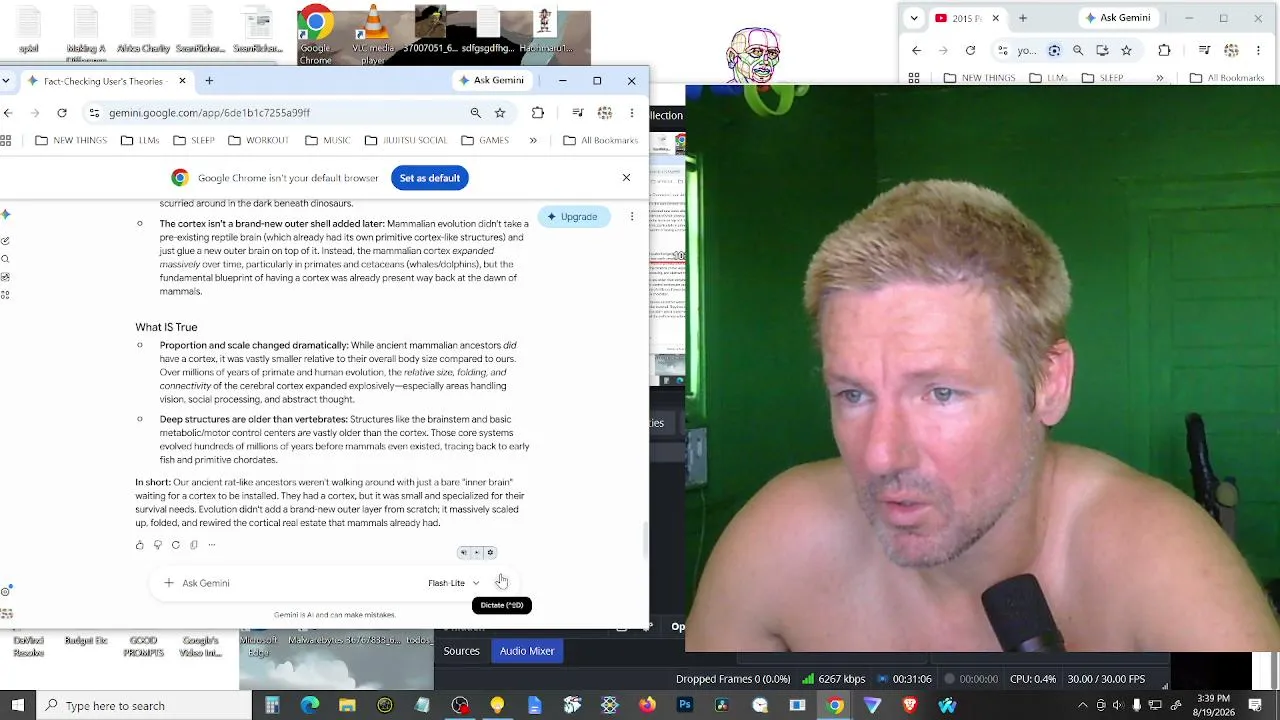This screenshot has height=720, width=1280.
Task: Open a new tab in the YouTube window
Action: point(1022,18)
